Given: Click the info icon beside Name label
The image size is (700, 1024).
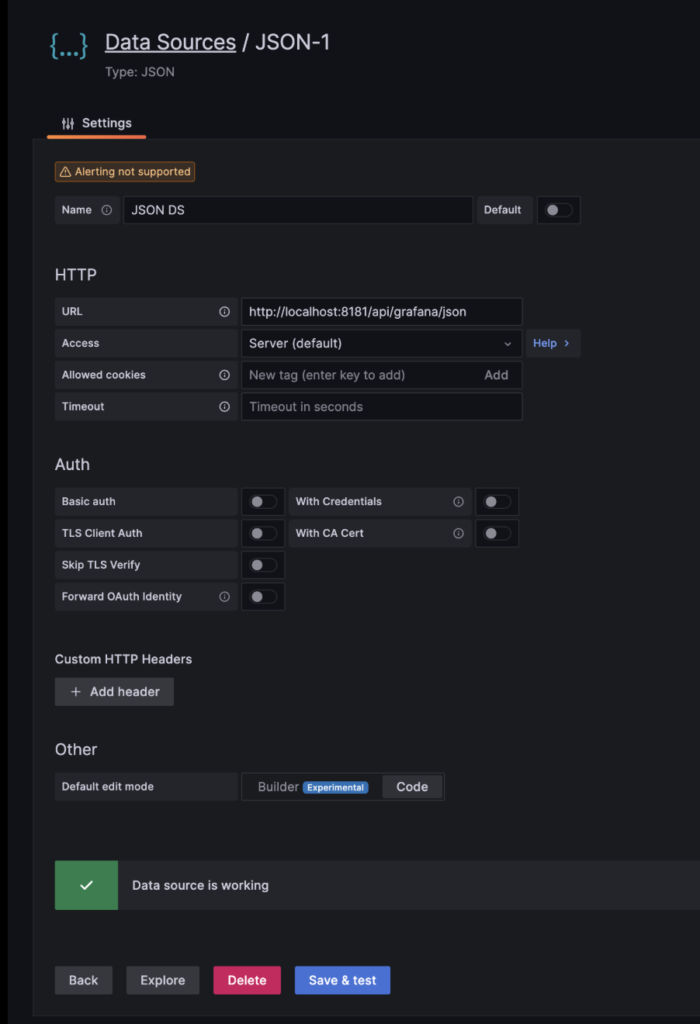Looking at the screenshot, I should (x=107, y=210).
